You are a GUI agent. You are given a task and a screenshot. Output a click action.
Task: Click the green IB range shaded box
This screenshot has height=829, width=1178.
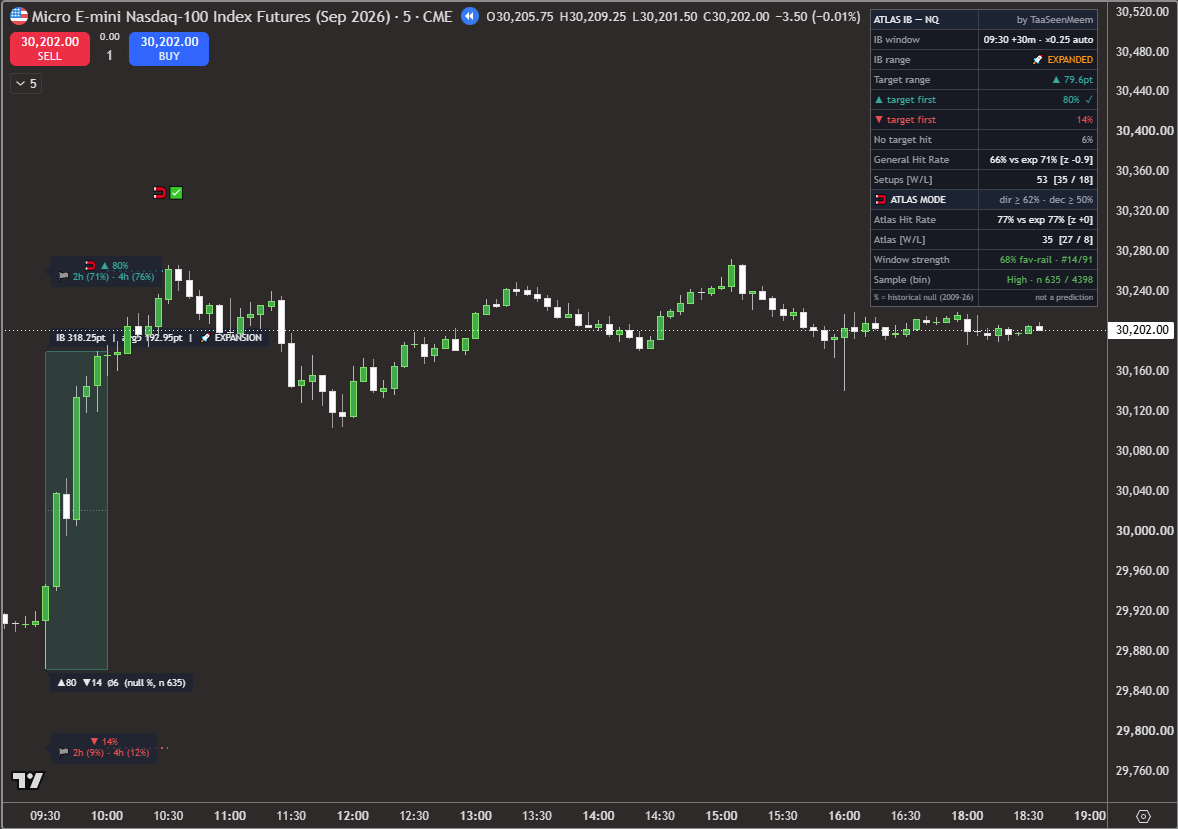[x=77, y=510]
